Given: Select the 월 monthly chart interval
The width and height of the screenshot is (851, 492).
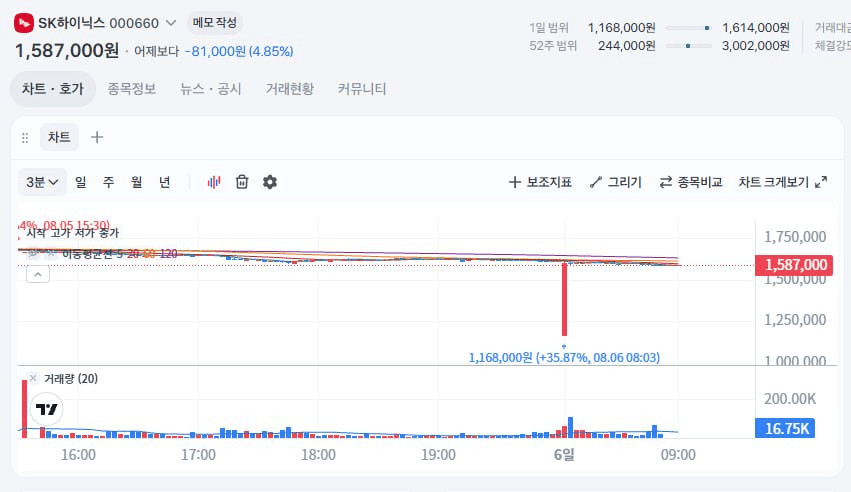Looking at the screenshot, I should [x=136, y=182].
